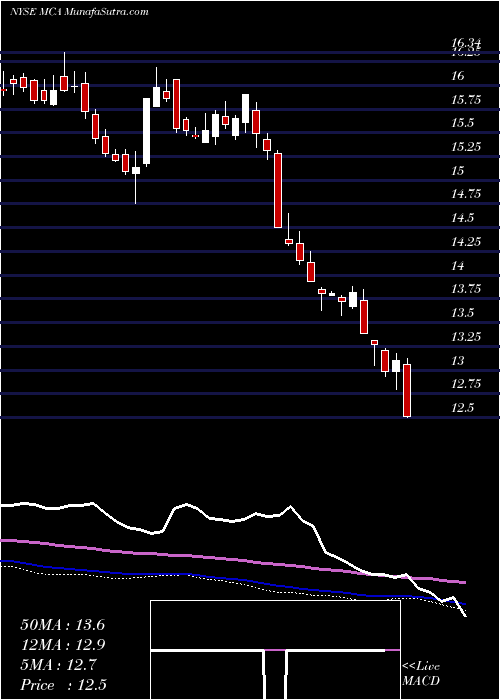Click the large red candle falling to 14.5
Image resolution: width=500 pixels, height=700 pixels.
pyautogui.click(x=278, y=190)
